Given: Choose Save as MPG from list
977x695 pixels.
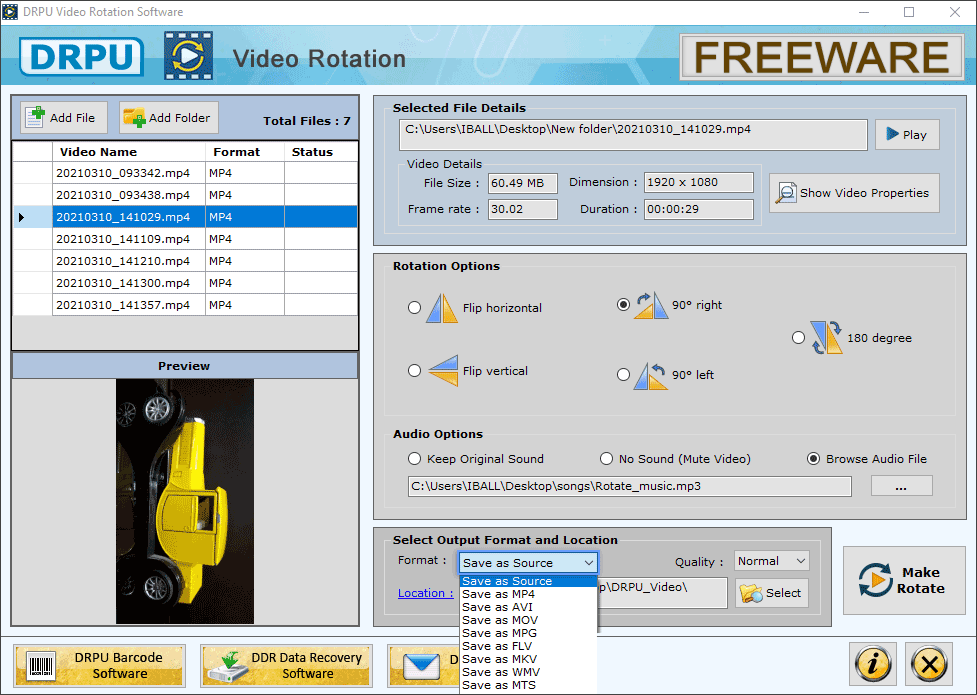Looking at the screenshot, I should [528, 633].
